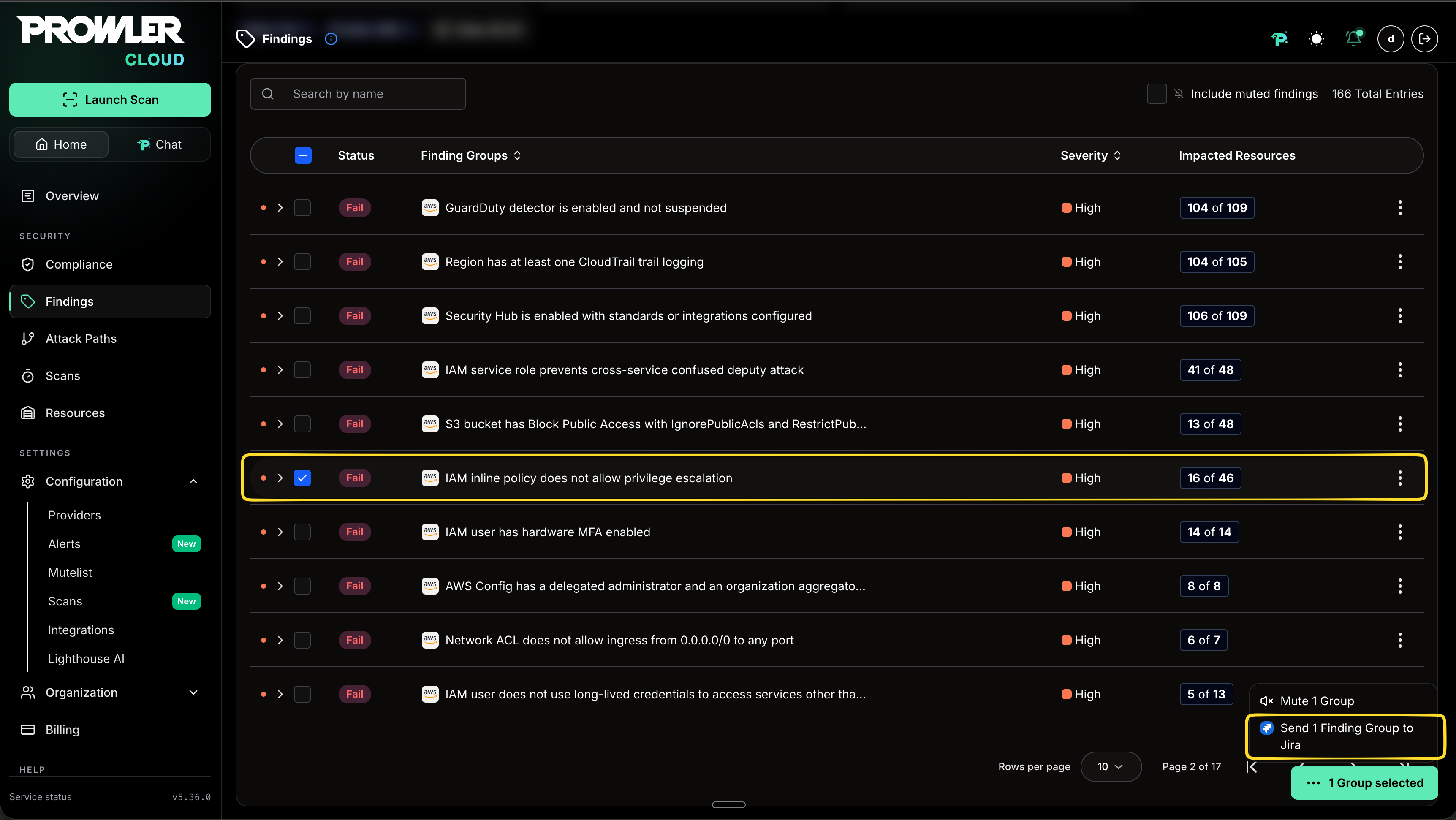Select IAM user hardware MFA checkbox
Screen dimensions: 1456x820
coord(302,532)
